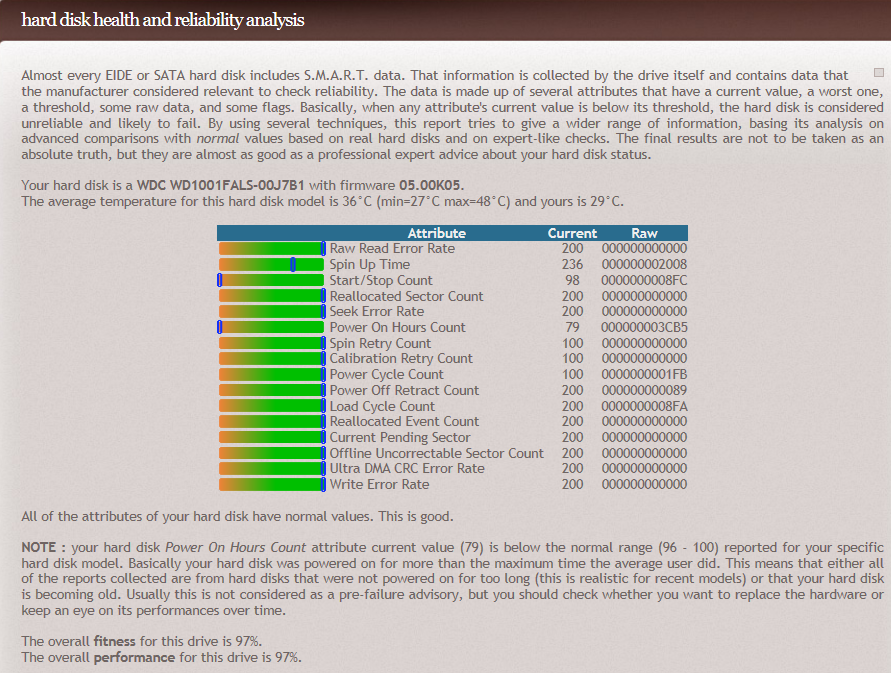Click the Raw Read Error Rate health bar
The width and height of the screenshot is (891, 673).
[272, 248]
